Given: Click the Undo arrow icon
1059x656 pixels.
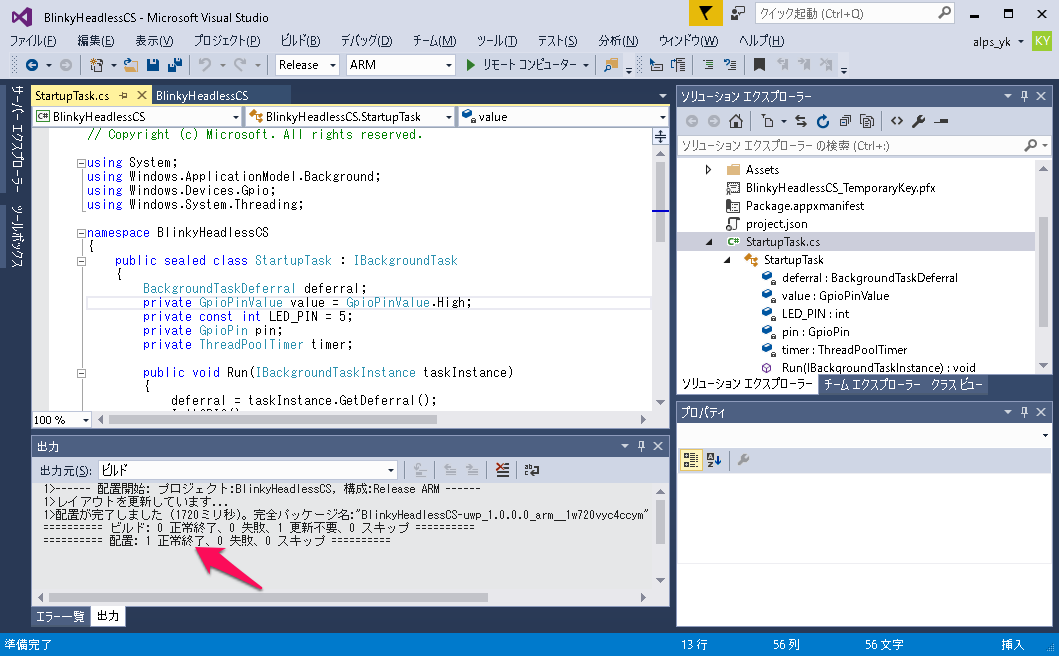Looking at the screenshot, I should tap(205, 65).
